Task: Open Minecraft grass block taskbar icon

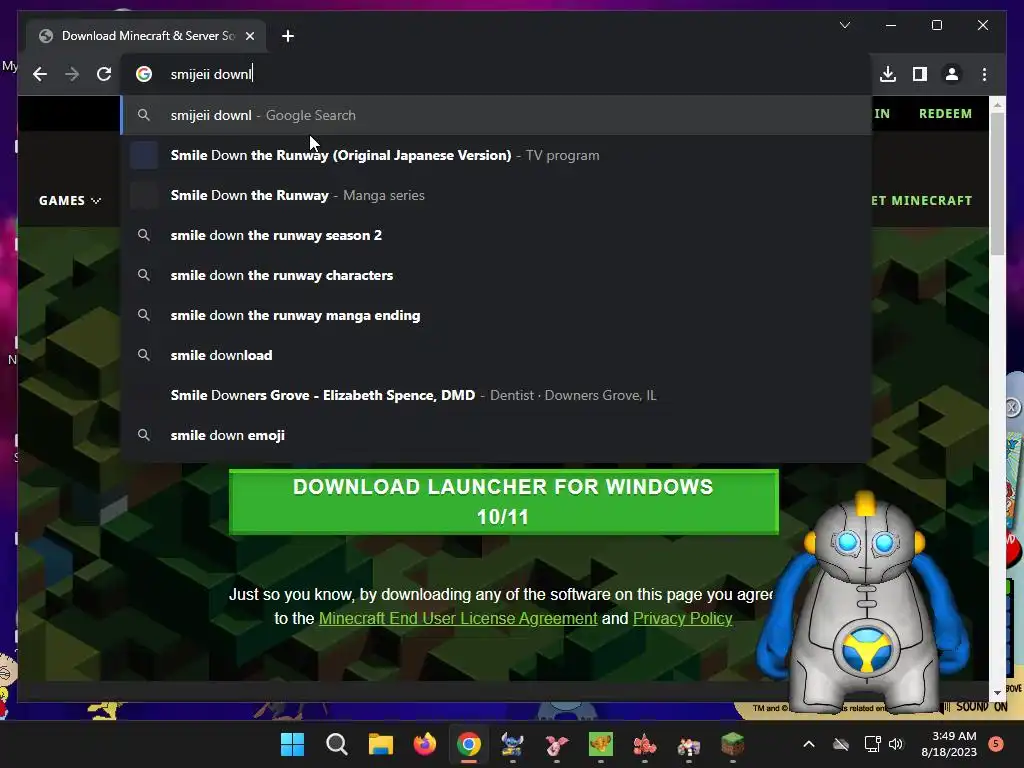Action: click(733, 744)
